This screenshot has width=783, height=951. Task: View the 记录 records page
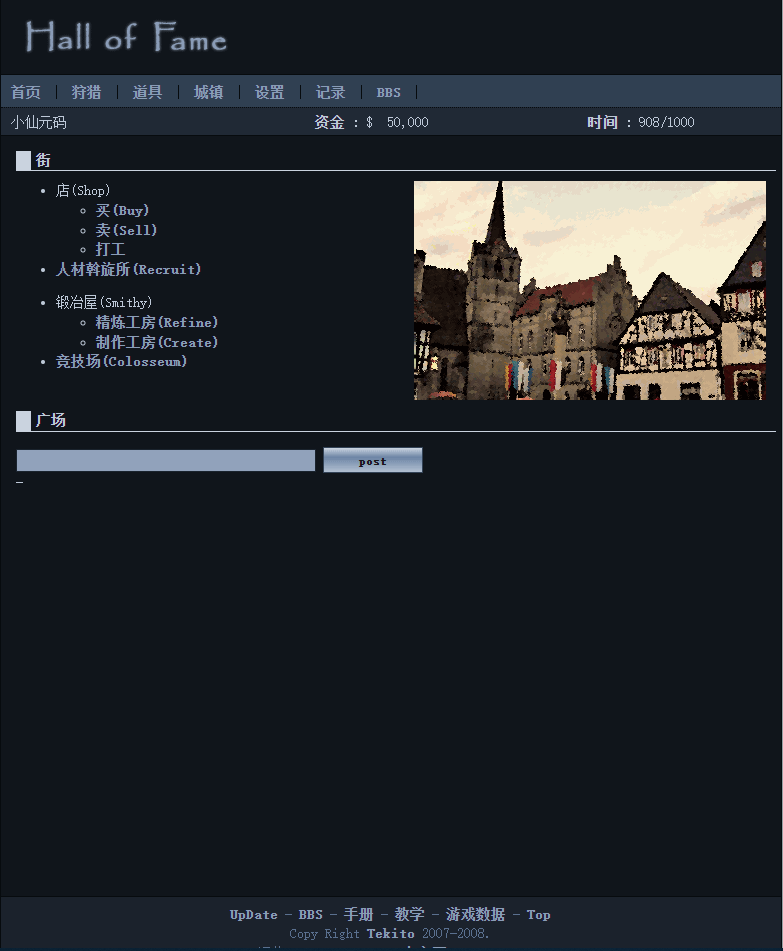(331, 92)
